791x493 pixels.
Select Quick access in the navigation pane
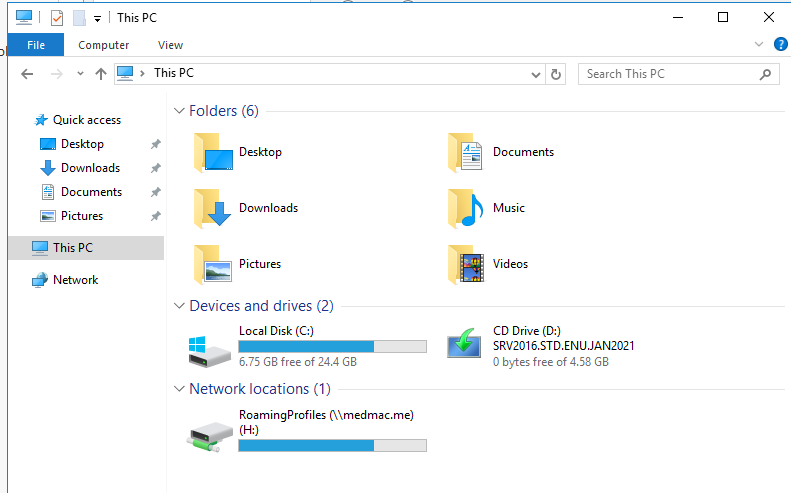[87, 120]
